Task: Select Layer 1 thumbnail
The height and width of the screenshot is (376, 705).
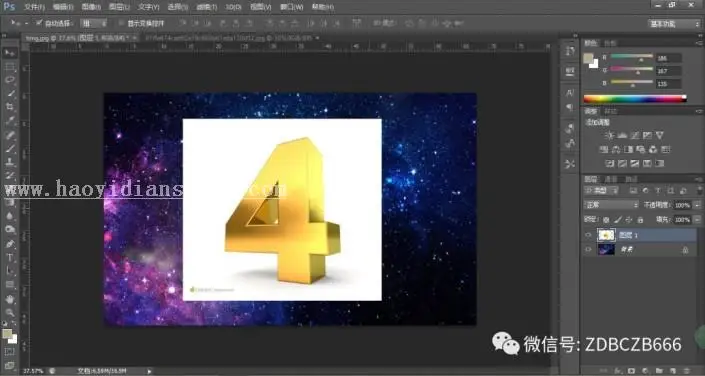Action: click(606, 235)
